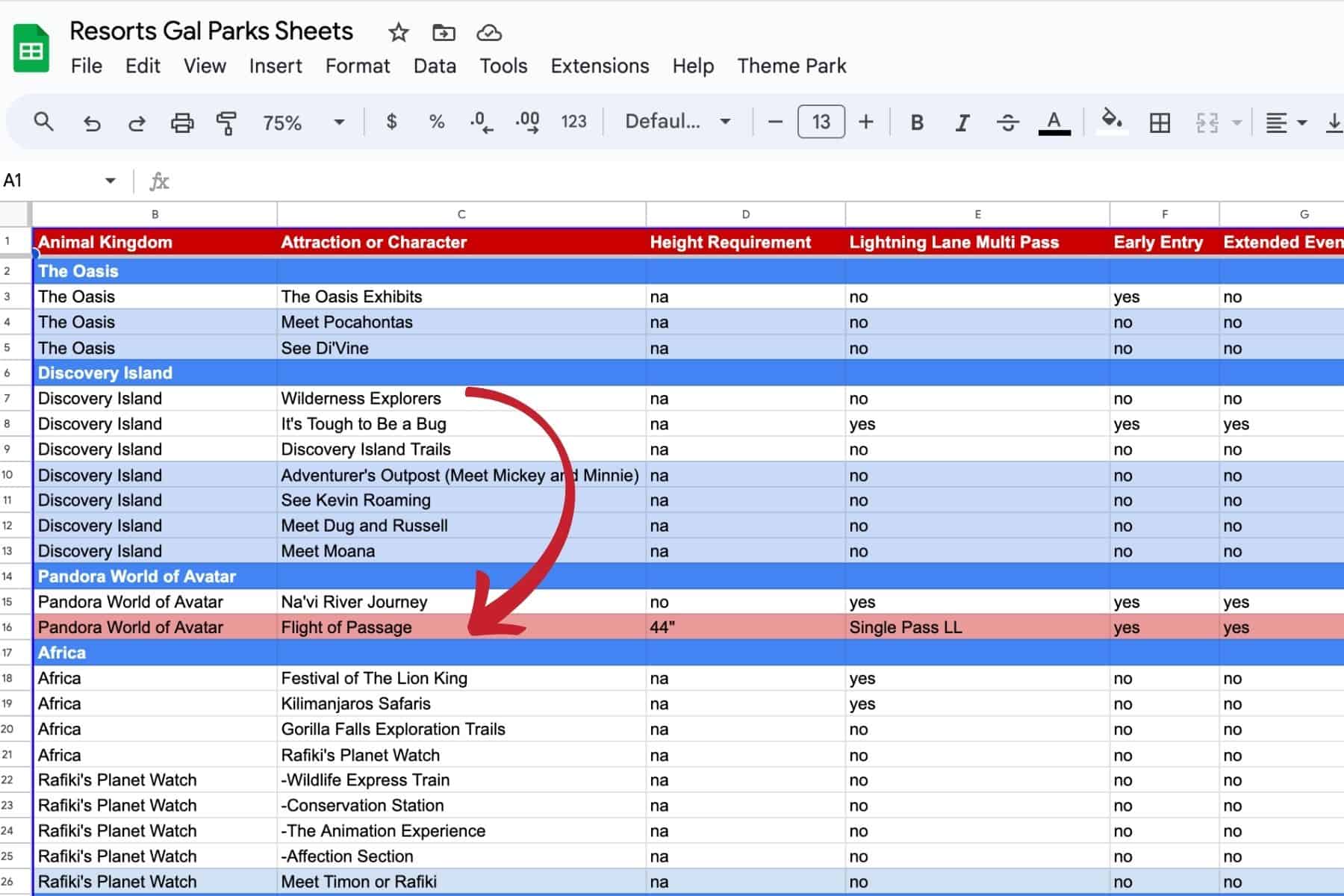Open more number formats 123
Viewport: 1344px width, 896px height.
pos(573,122)
